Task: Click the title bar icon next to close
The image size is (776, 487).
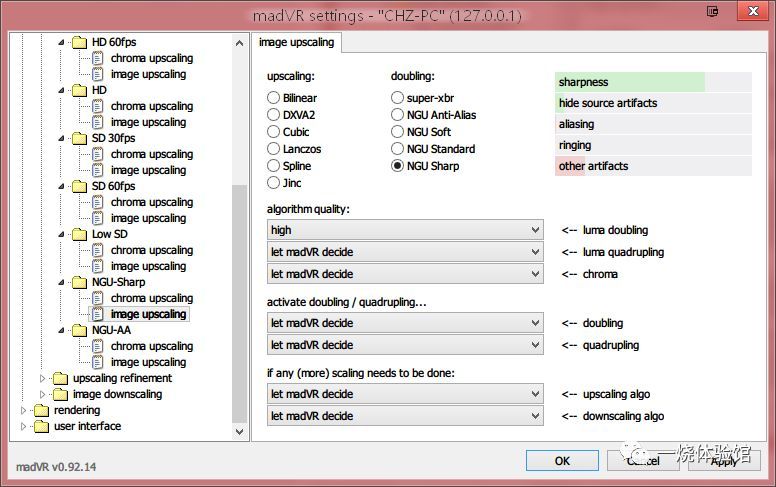Action: 712,11
